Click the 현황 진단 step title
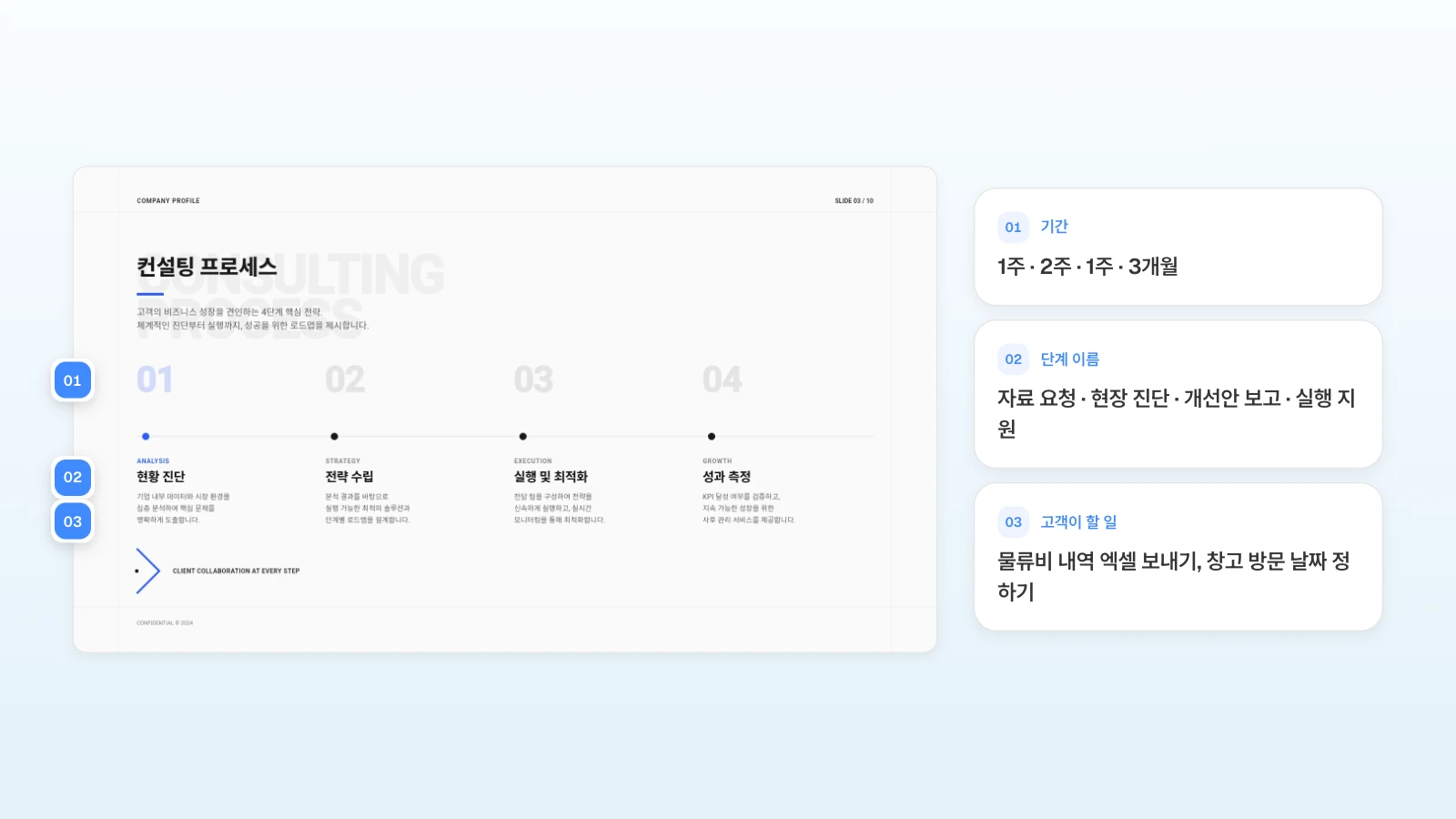This screenshot has width=1456, height=819. [161, 477]
